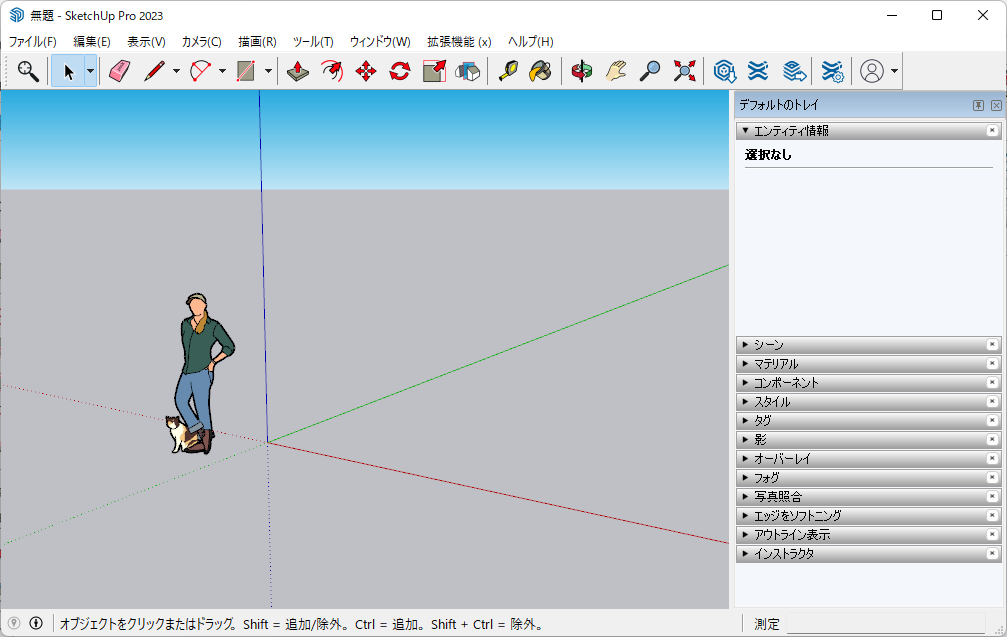Toggle auto-hide pin on default tray
The image size is (1007, 637).
tap(978, 105)
